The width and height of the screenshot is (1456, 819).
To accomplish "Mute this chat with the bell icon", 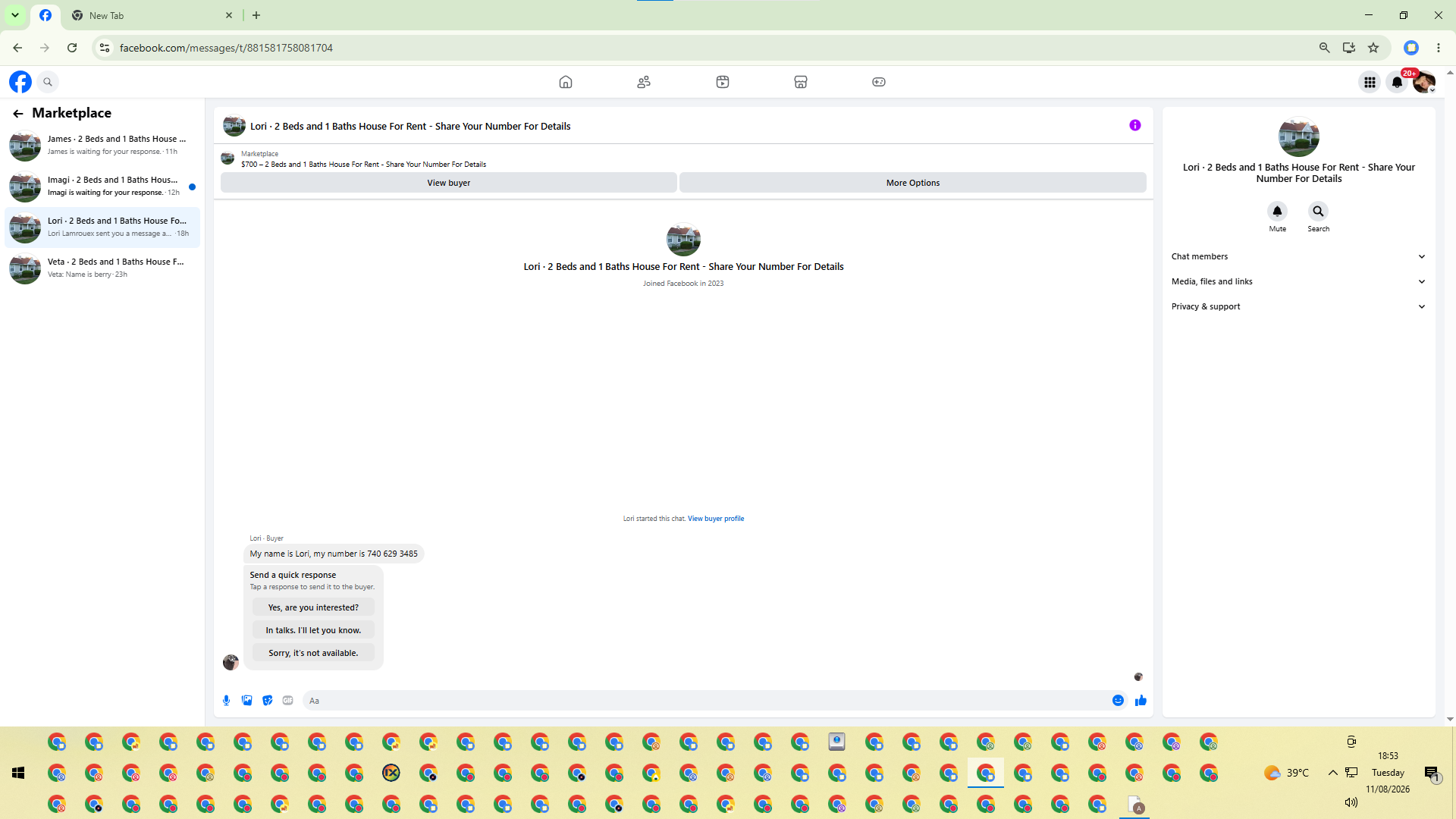I will coord(1278,212).
